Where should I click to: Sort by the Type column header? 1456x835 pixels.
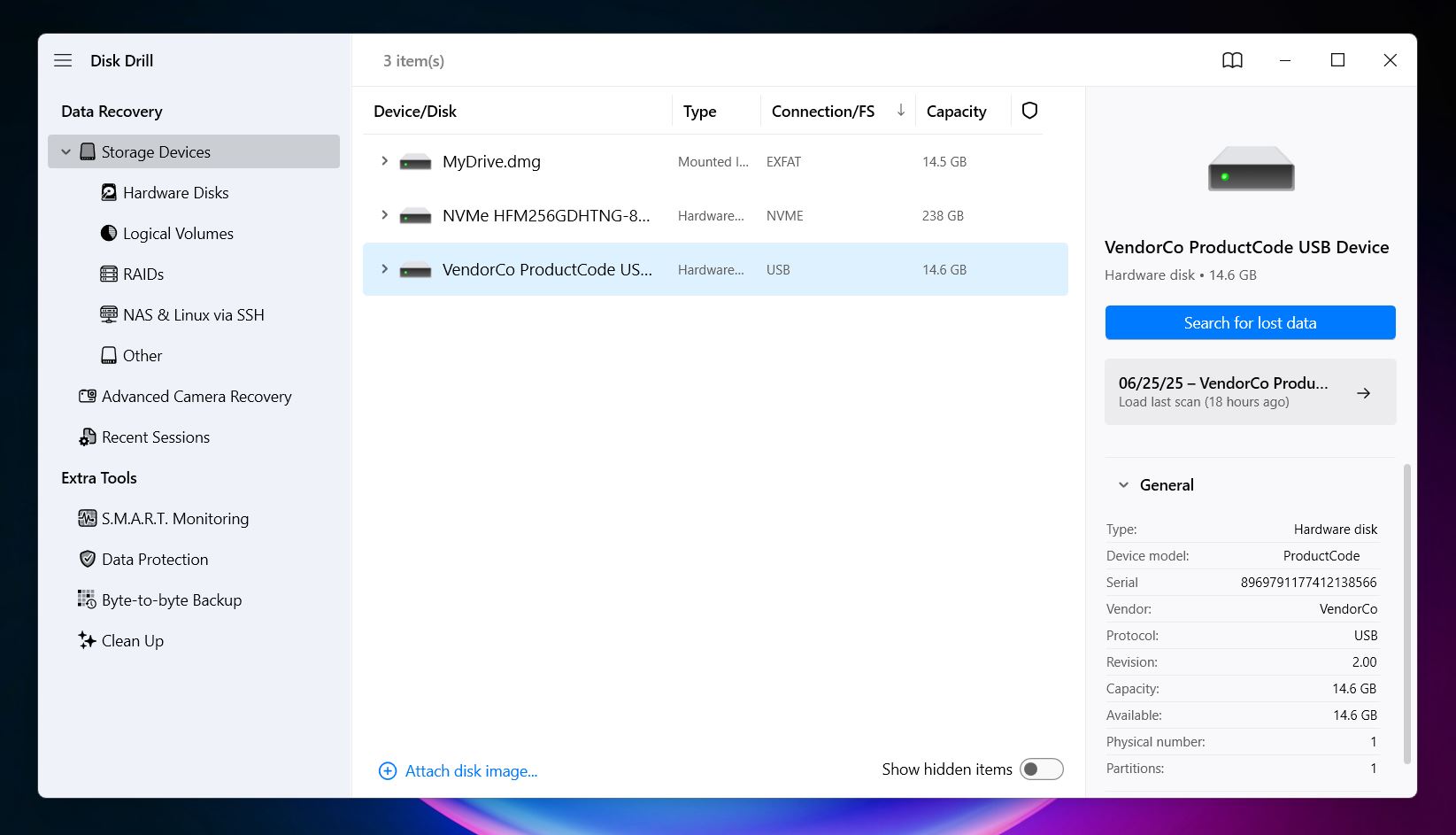pos(699,112)
